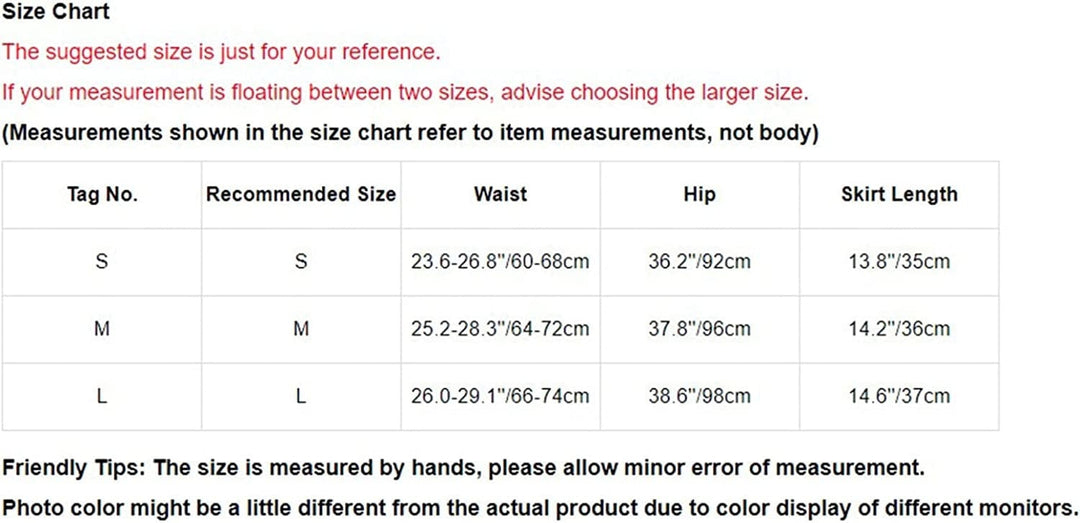Click skirt length 14.6"/37cm

(x=899, y=396)
